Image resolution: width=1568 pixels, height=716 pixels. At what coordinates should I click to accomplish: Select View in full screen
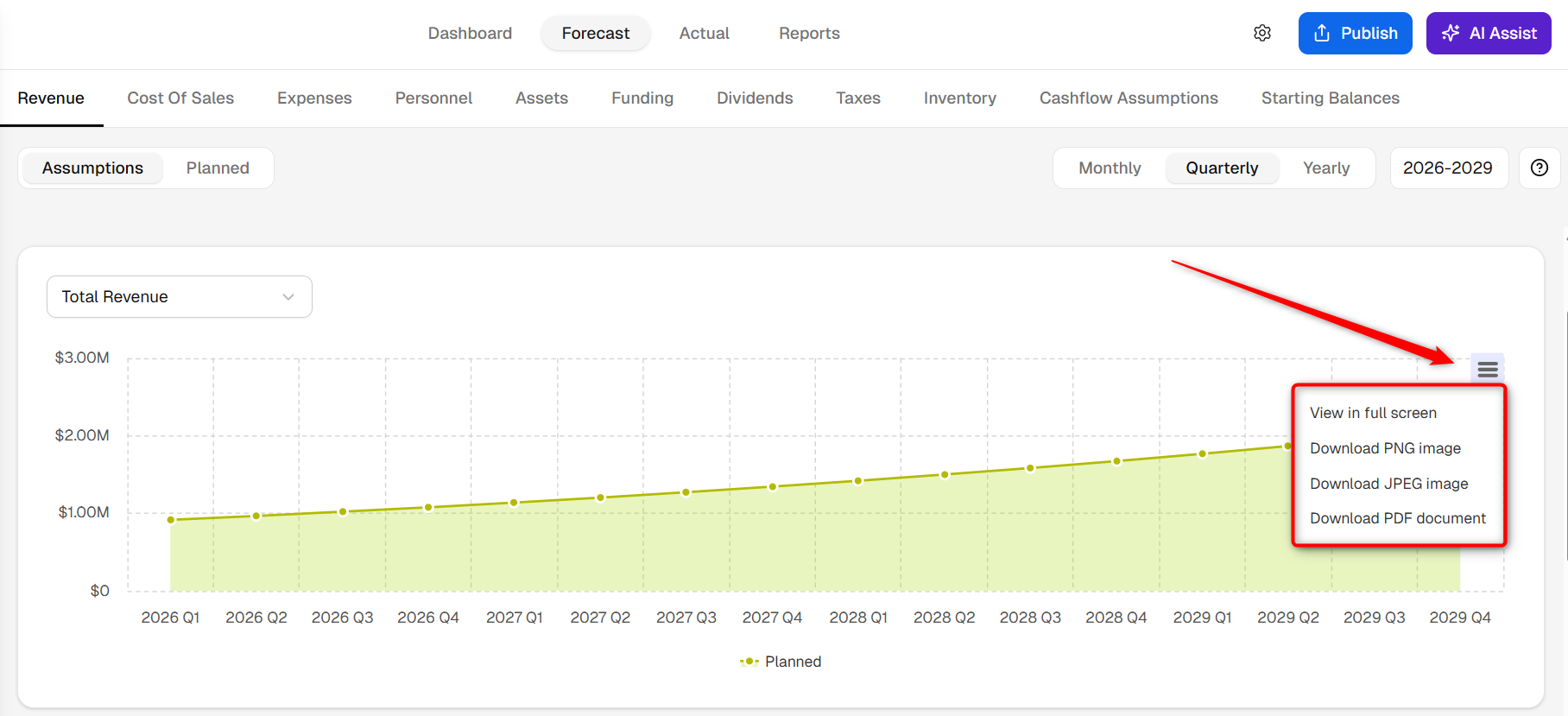pos(1373,413)
